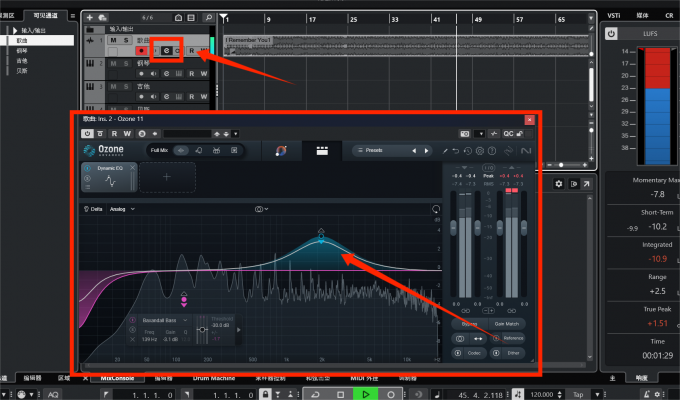The height and width of the screenshot is (400, 680).
Task: Enable Read automation in plugin header
Action: 114,134
